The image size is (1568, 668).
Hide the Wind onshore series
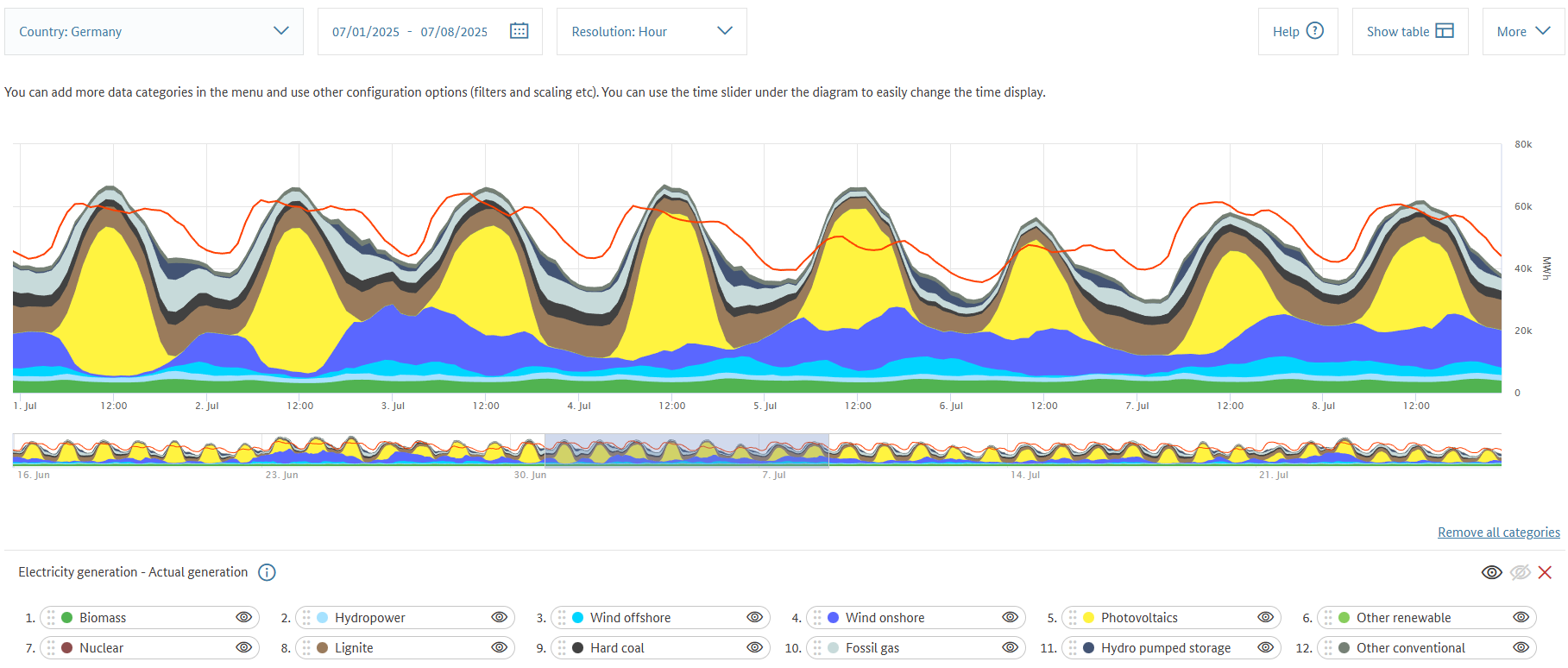click(x=1010, y=617)
